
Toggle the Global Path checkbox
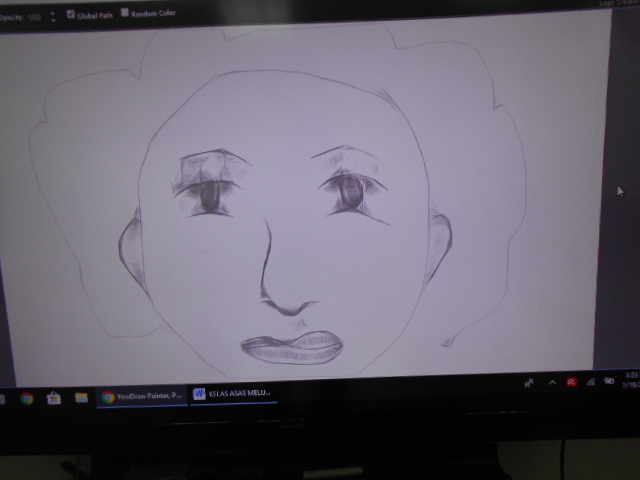71,15
